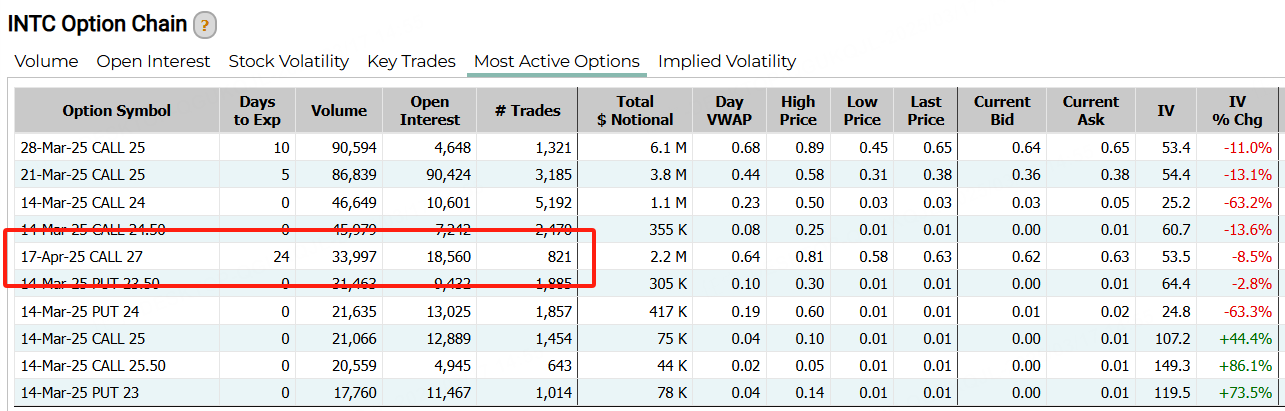Click IV change value +86.1%
This screenshot has height=411, width=1285.
click(1247, 365)
